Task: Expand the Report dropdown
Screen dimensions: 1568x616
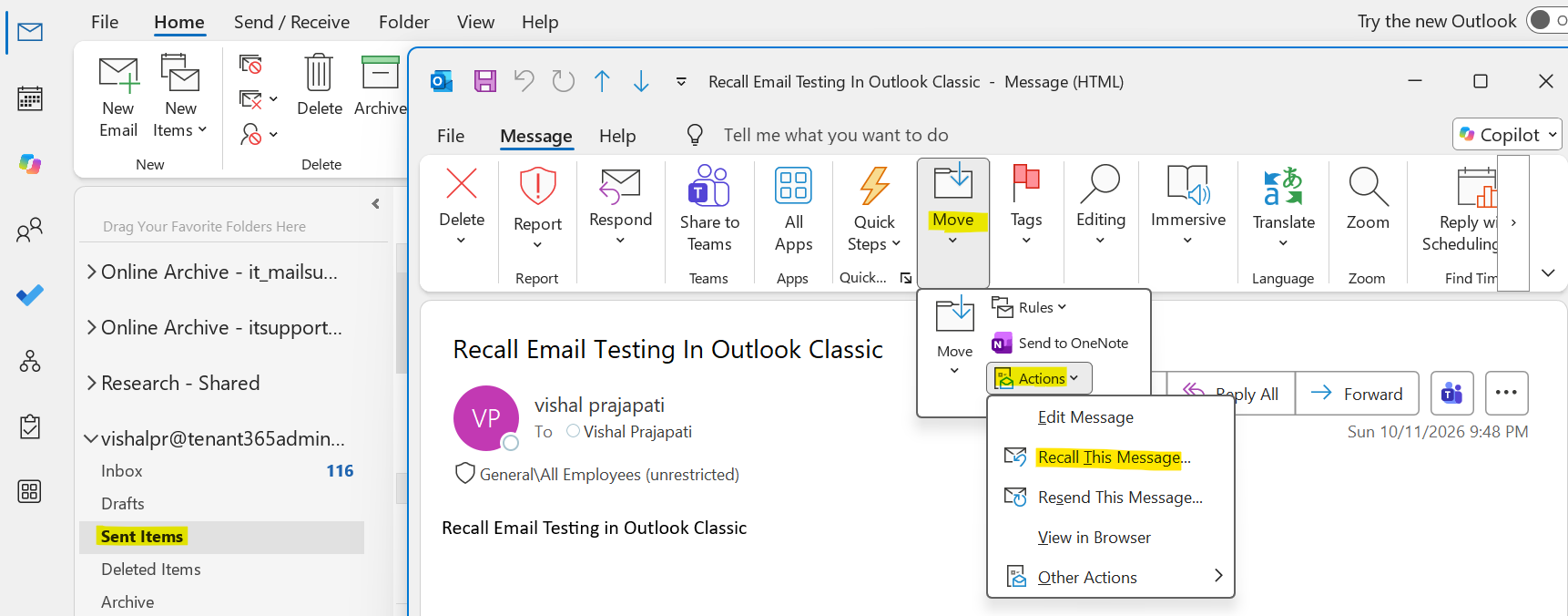Action: [x=537, y=244]
